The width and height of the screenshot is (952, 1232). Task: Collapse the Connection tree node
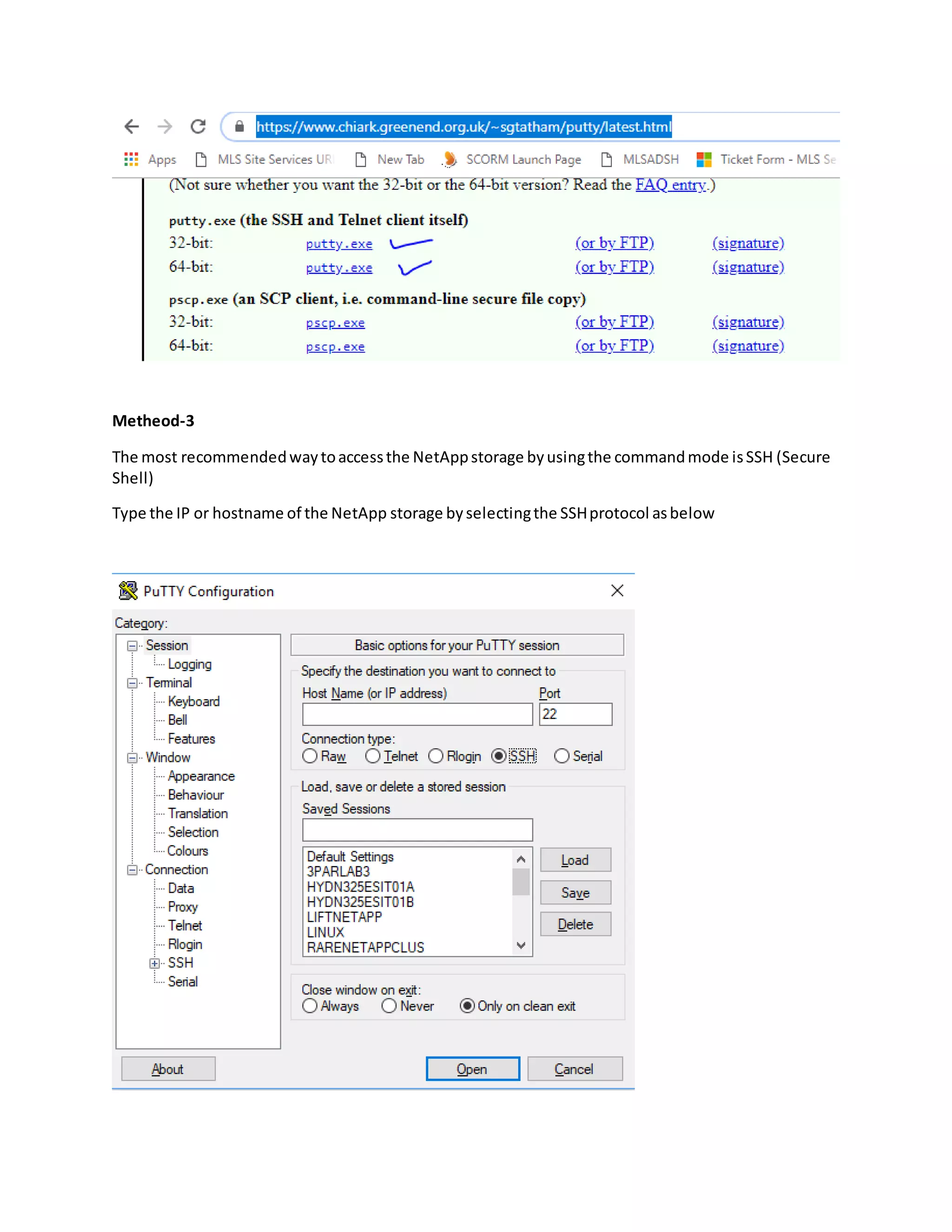coord(132,870)
